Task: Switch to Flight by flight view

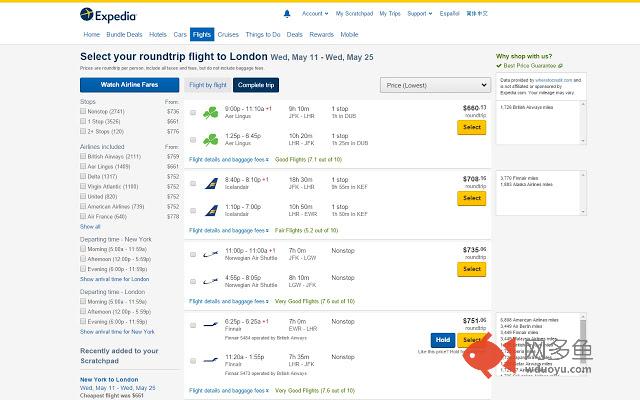Action: (208, 85)
